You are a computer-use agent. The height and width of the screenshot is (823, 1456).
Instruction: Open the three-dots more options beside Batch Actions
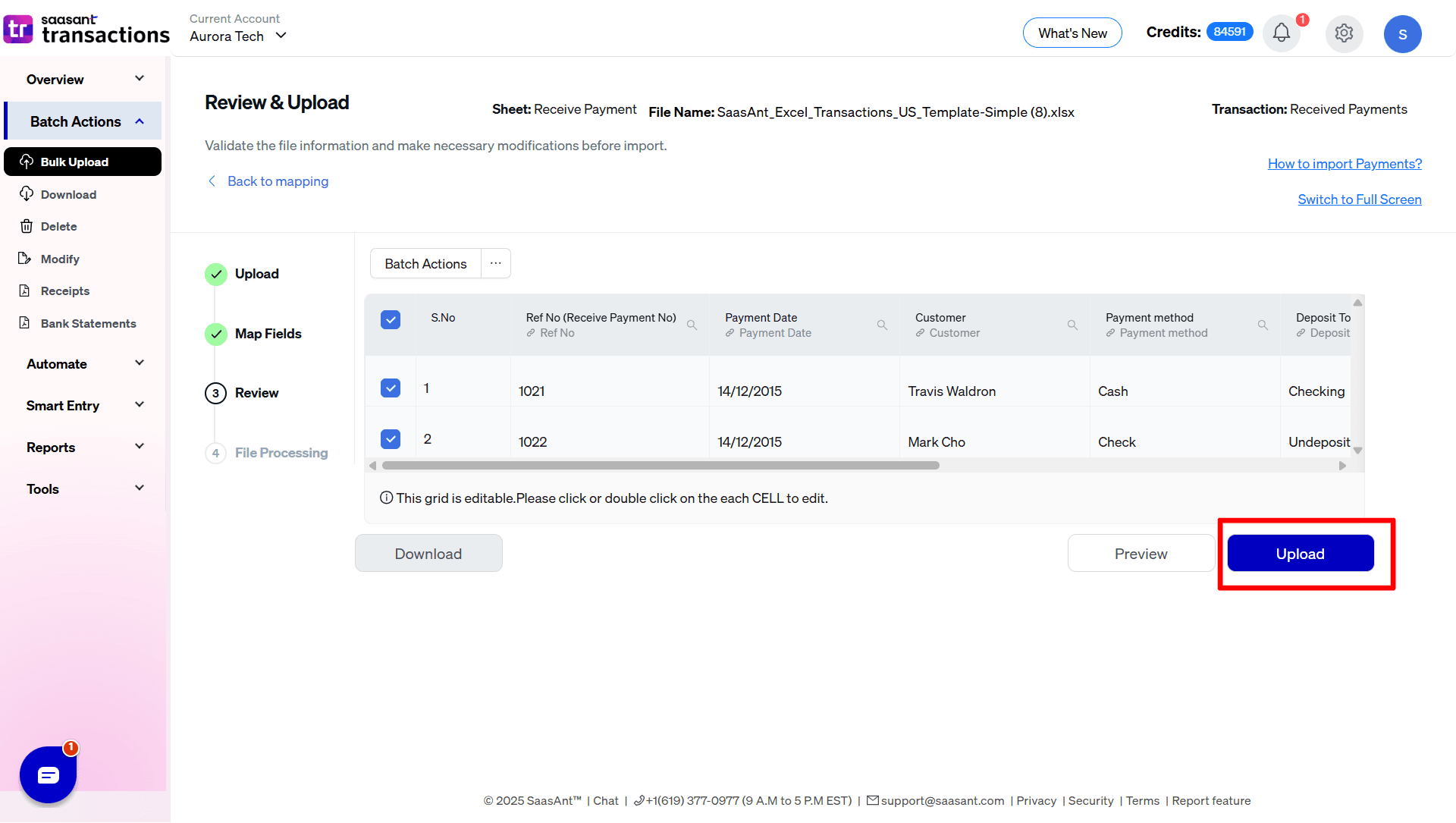tap(495, 263)
